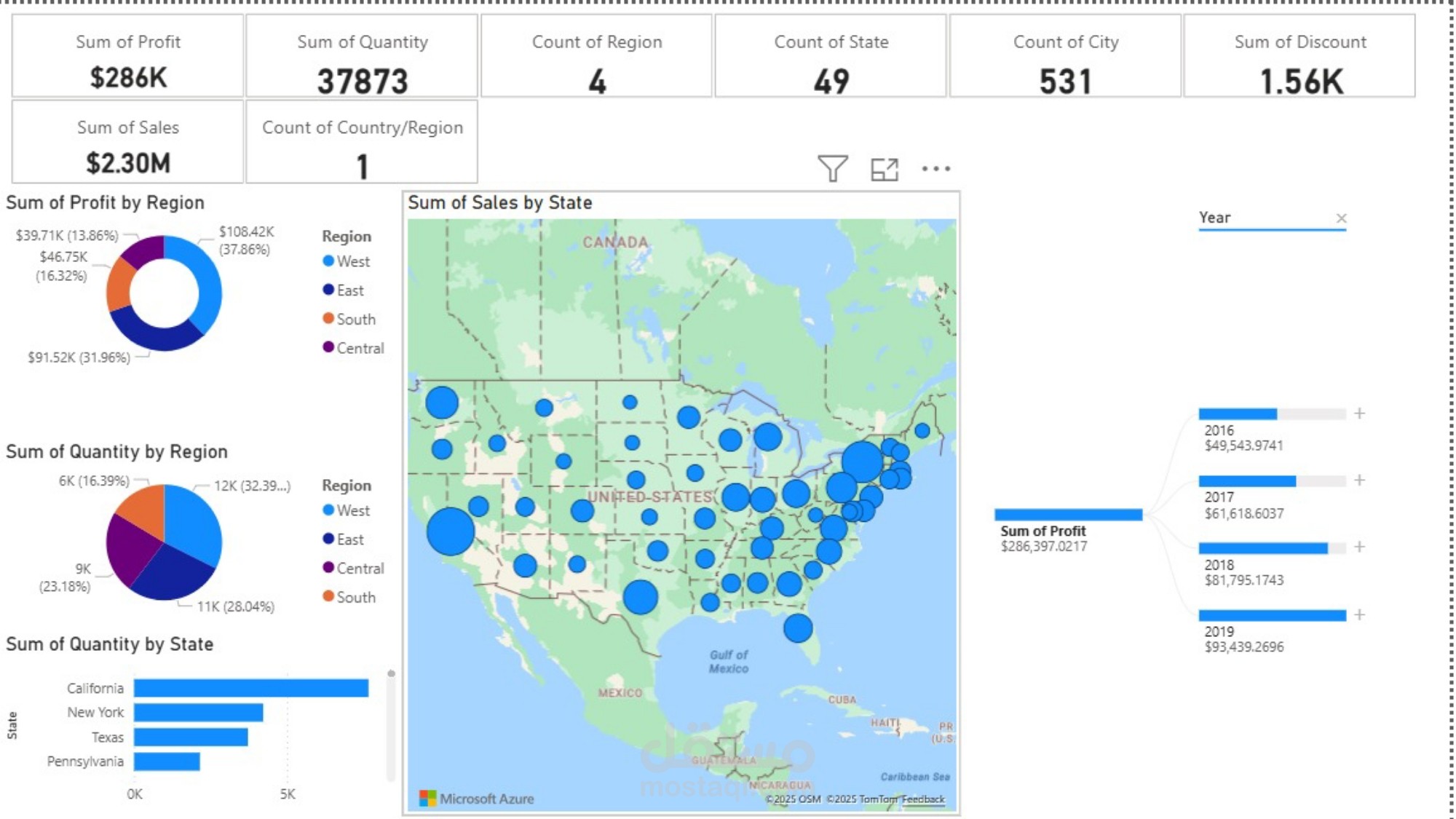Click the Microsoft Azure logo on map
Image resolution: width=1456 pixels, height=819 pixels.
click(x=477, y=799)
